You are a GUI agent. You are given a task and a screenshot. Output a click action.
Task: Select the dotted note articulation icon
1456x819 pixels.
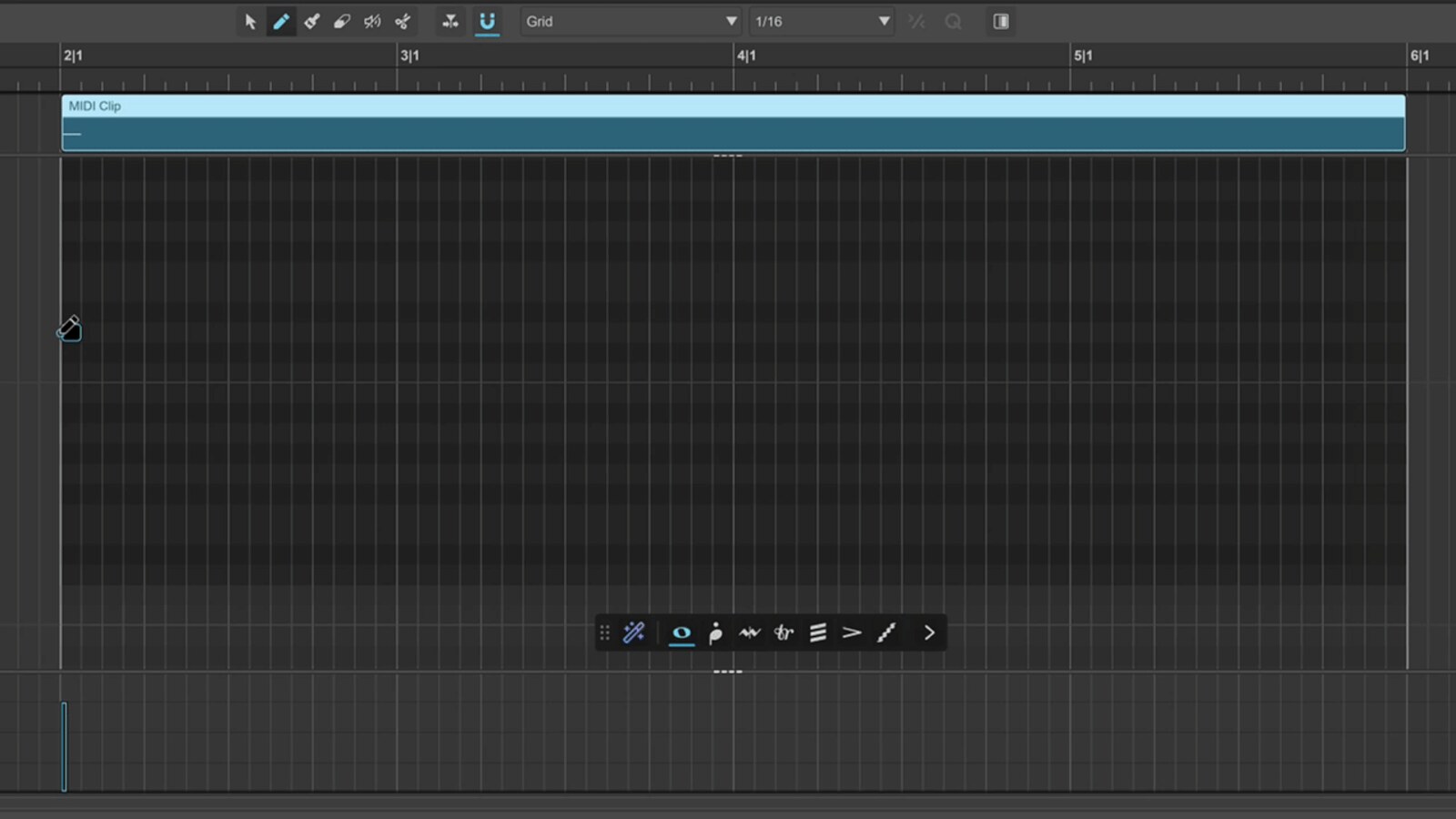point(715,632)
